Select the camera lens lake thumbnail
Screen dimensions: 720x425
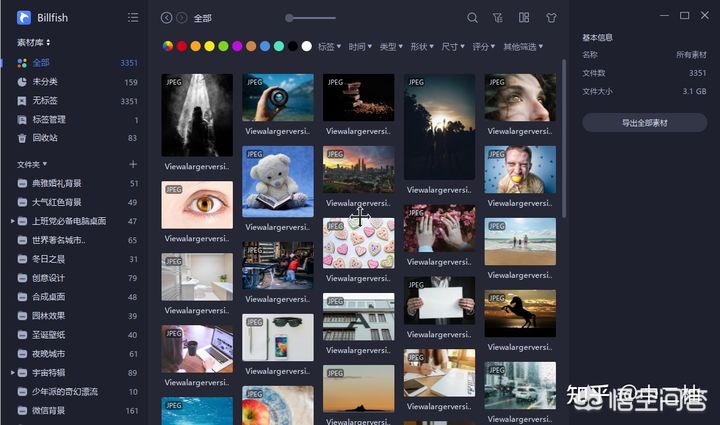[x=278, y=97]
